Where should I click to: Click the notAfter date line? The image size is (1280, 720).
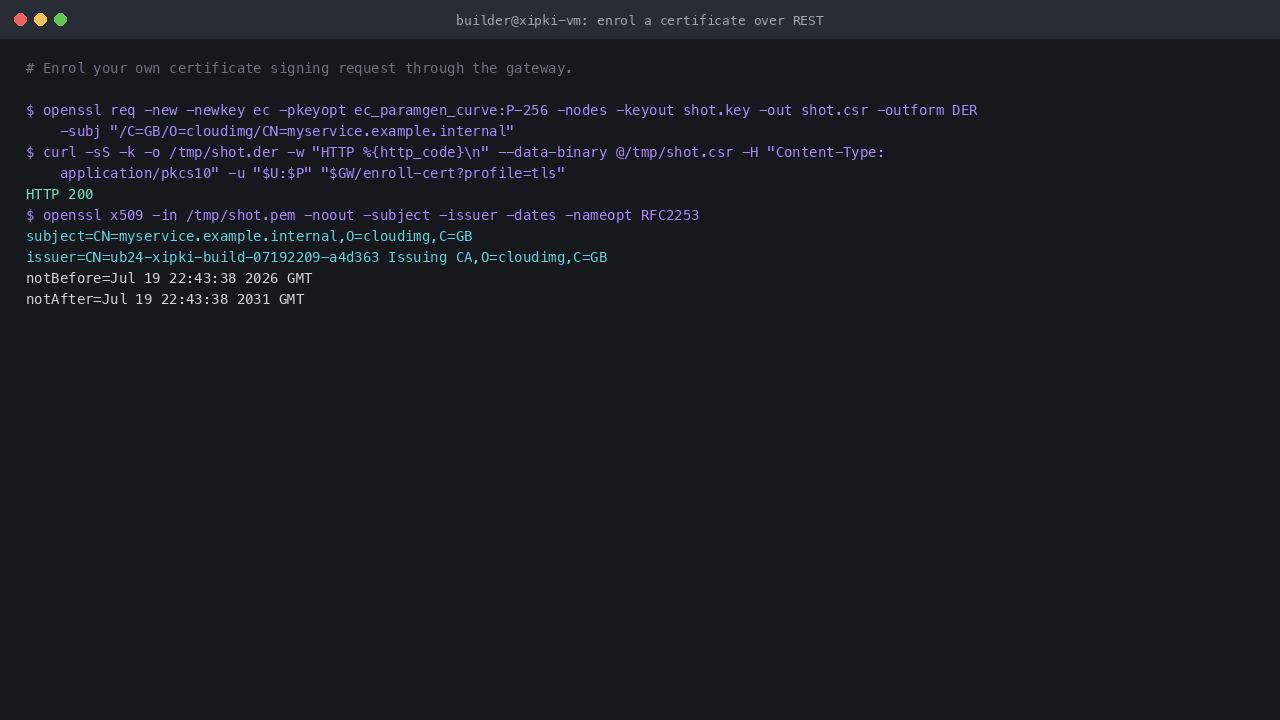coord(165,299)
